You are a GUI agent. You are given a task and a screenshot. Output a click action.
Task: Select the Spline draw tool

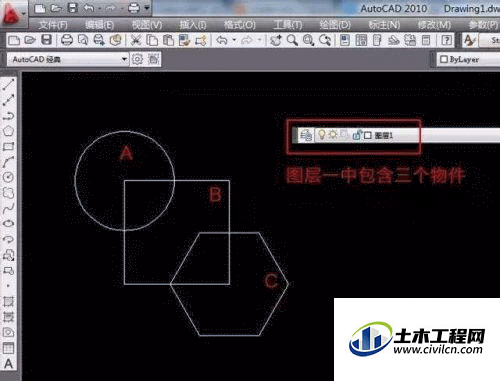coord(8,208)
